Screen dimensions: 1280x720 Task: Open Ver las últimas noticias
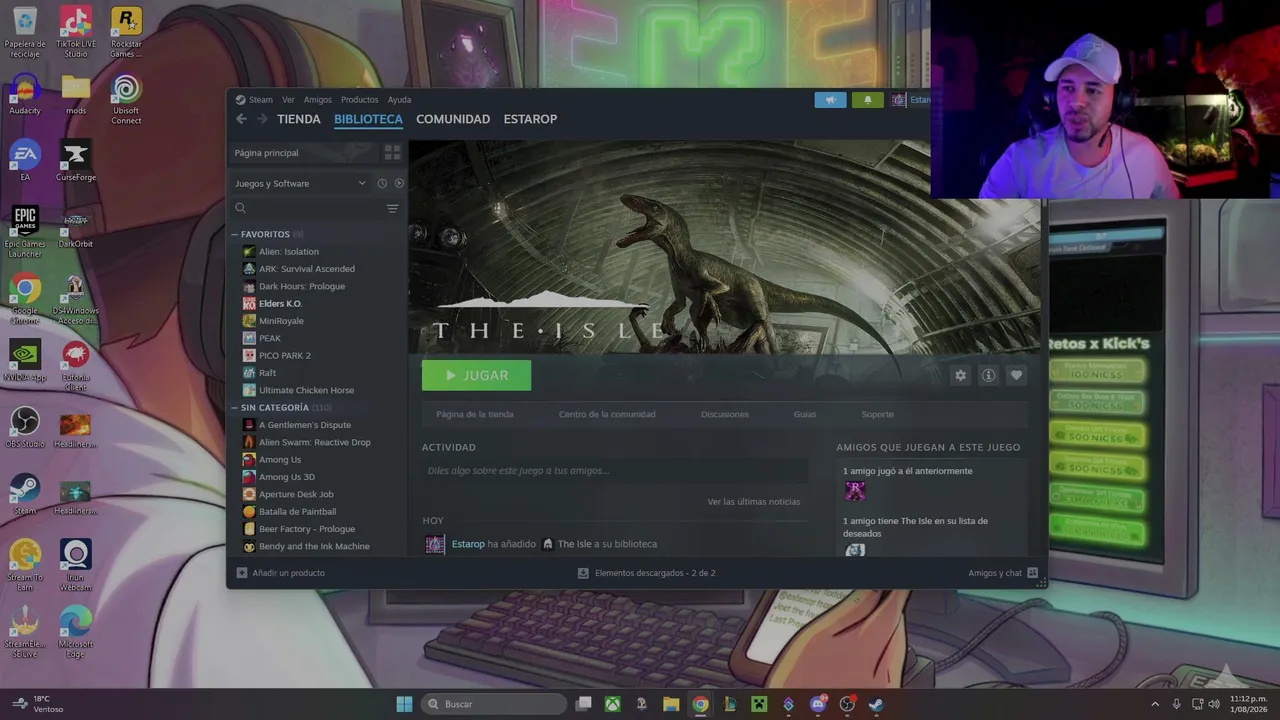(x=753, y=502)
